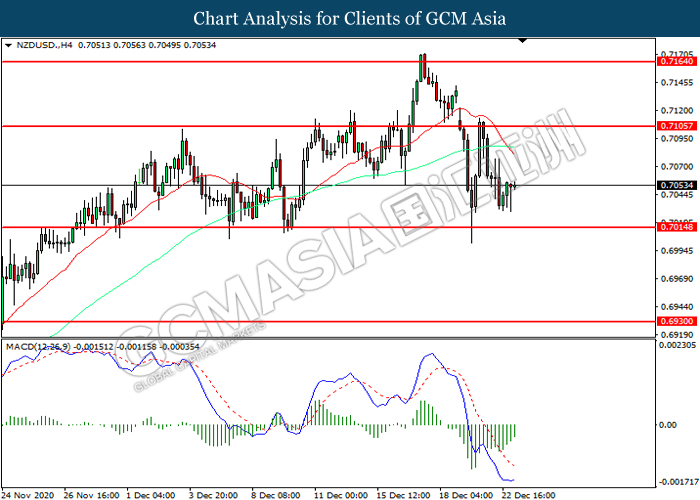Viewport: 700px width, 500px height.
Task: Click the 24 Nov 2020 date label
Action: coord(28,495)
